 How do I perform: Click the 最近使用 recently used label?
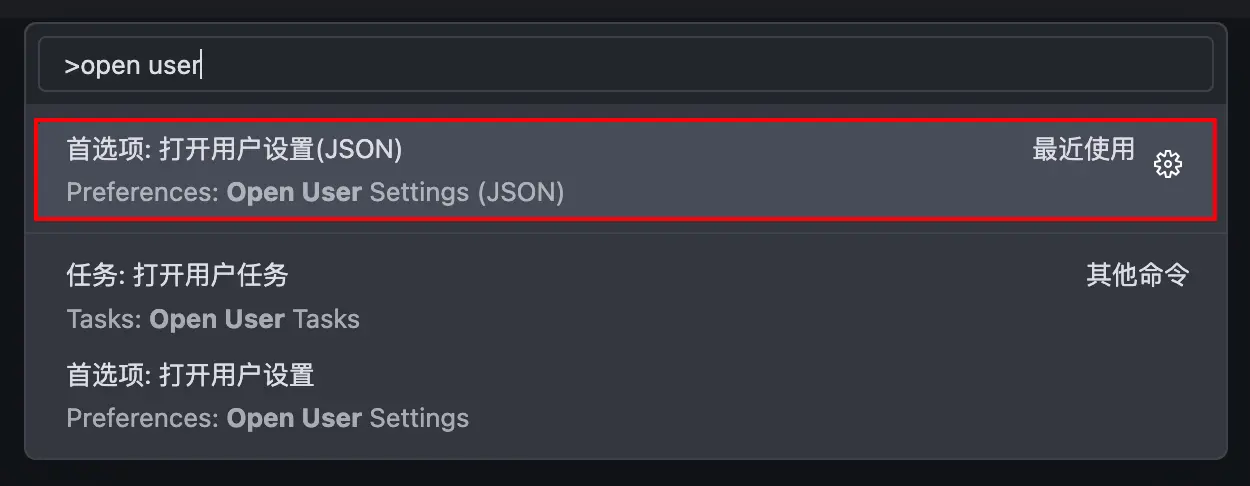(x=1083, y=149)
